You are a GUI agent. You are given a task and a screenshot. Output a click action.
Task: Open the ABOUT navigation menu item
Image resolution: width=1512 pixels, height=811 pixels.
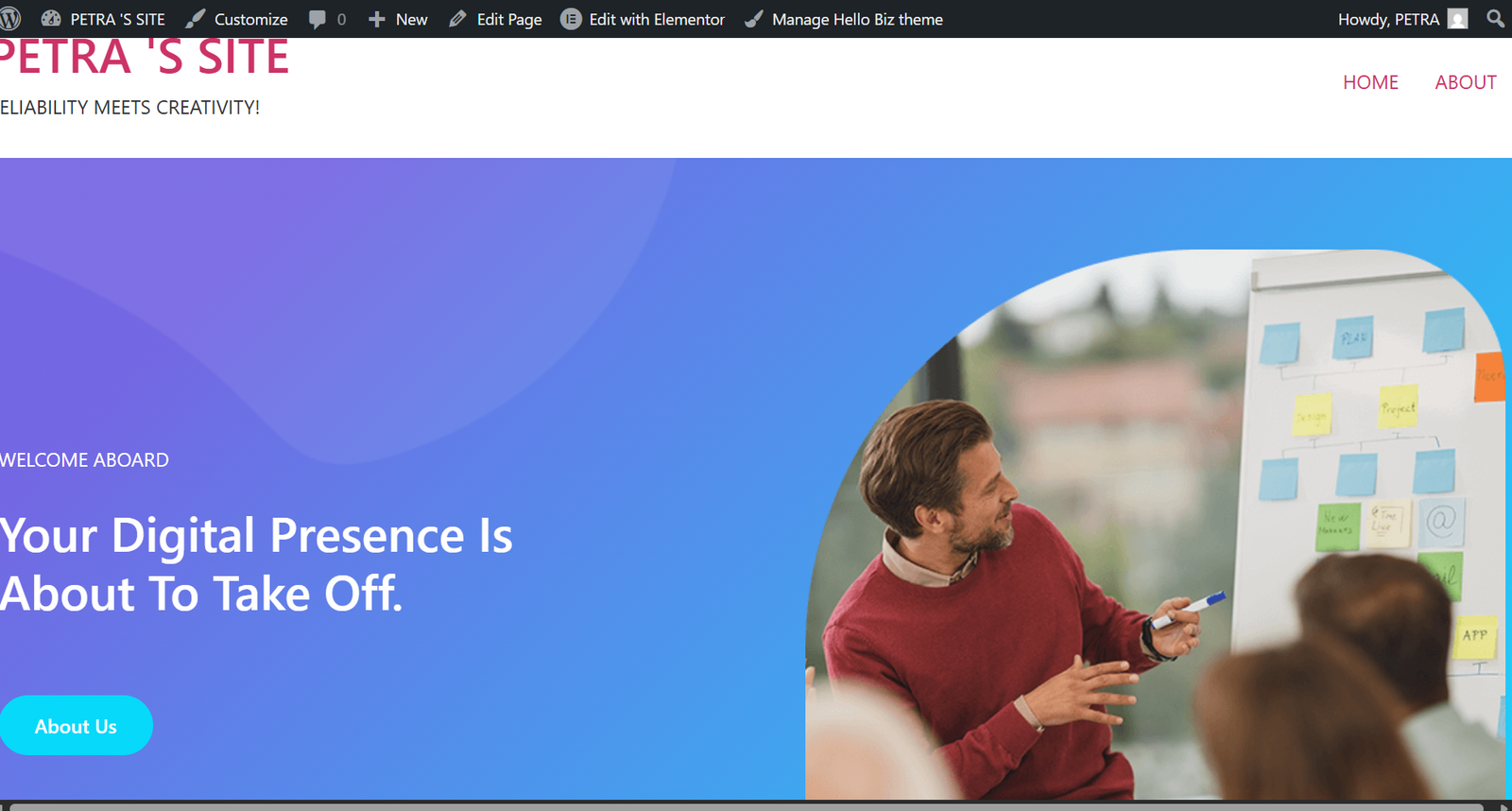1465,82
